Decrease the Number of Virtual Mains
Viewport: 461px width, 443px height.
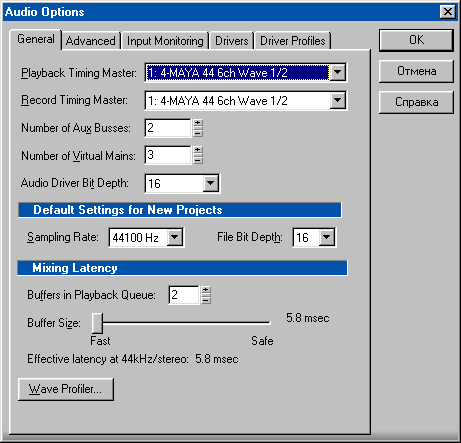[x=198, y=160]
